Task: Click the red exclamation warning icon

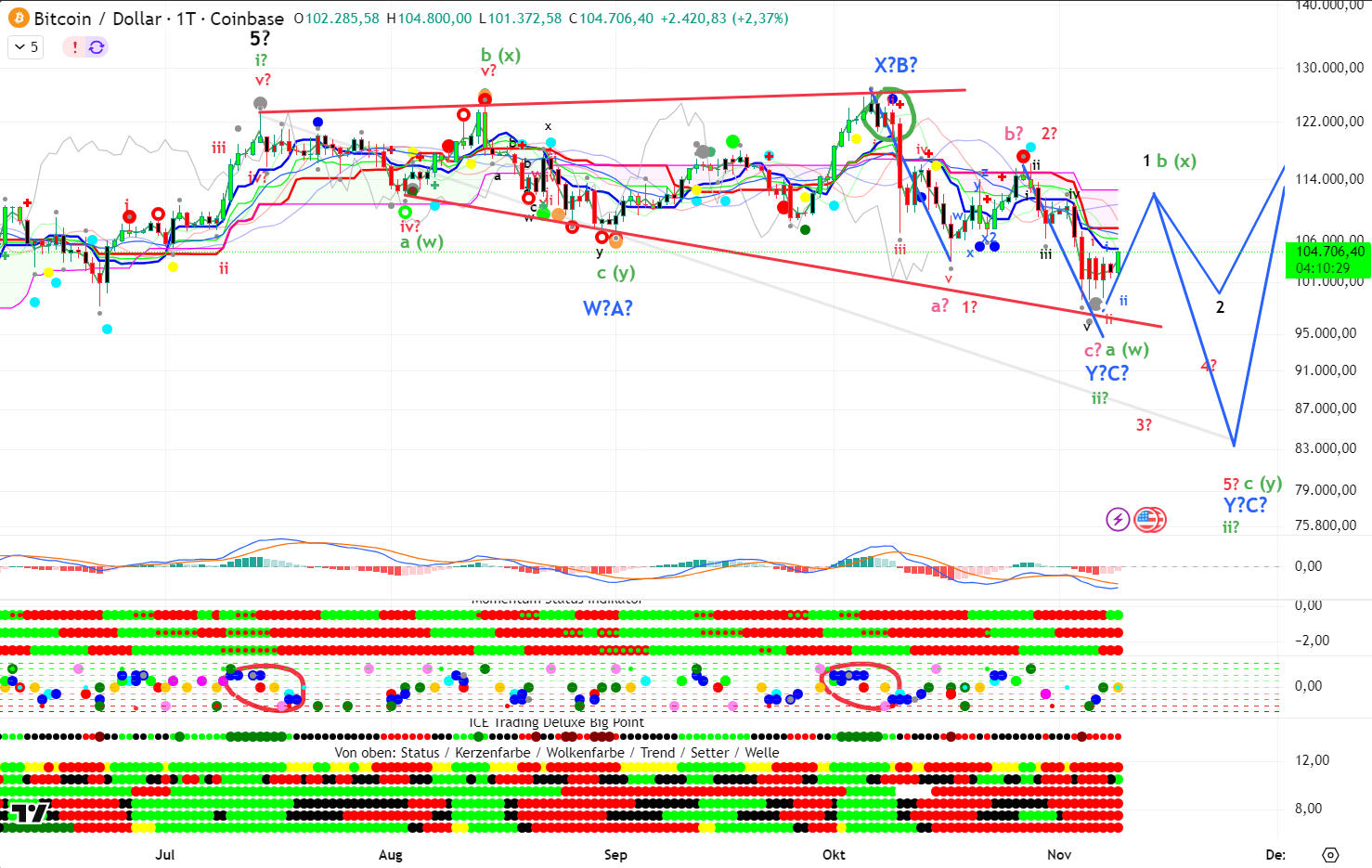Action: pyautogui.click(x=75, y=47)
